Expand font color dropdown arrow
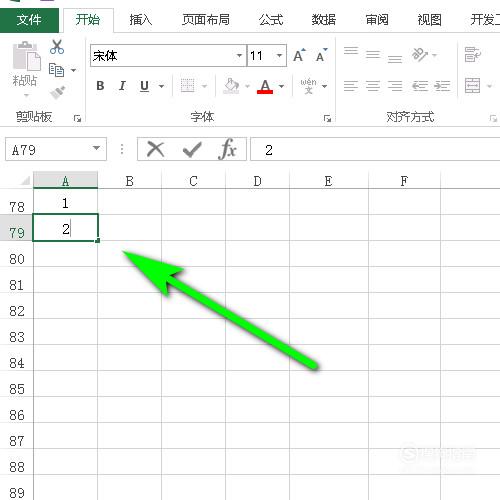The width and height of the screenshot is (500, 500). [281, 86]
